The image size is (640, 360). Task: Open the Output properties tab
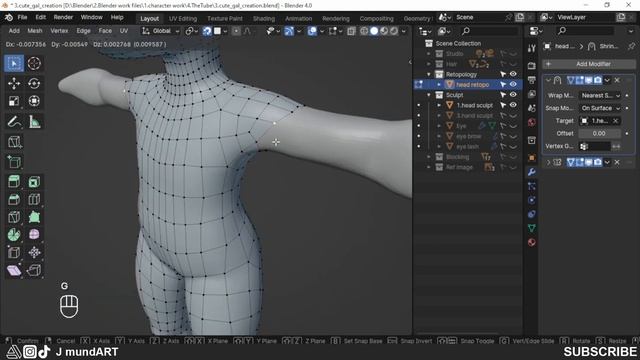[x=531, y=80]
